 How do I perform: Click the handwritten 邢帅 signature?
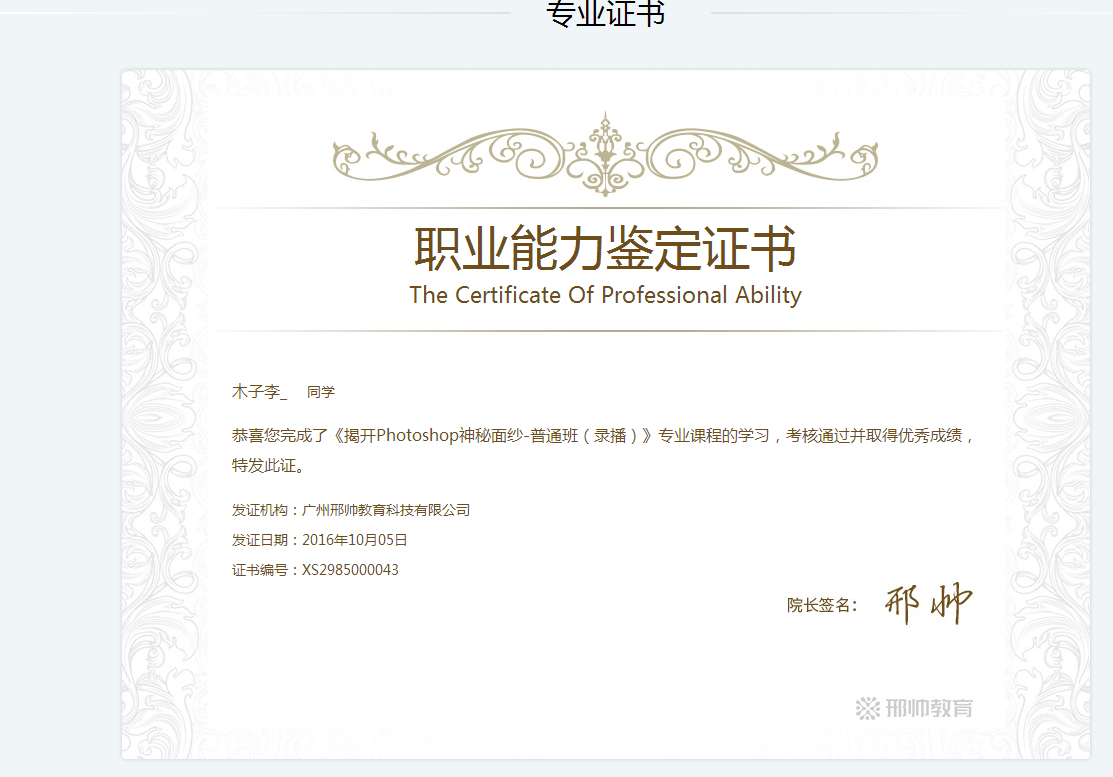tap(928, 603)
